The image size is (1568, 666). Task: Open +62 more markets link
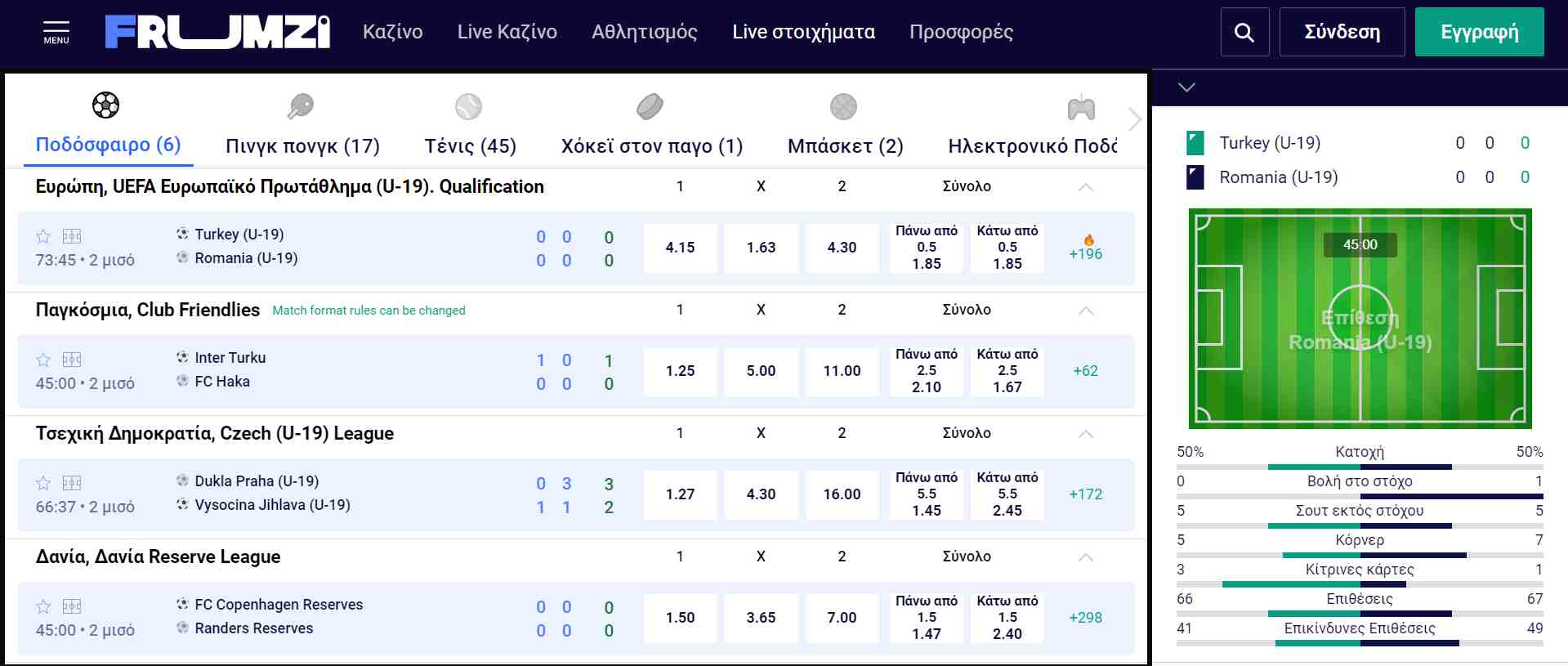click(1085, 371)
